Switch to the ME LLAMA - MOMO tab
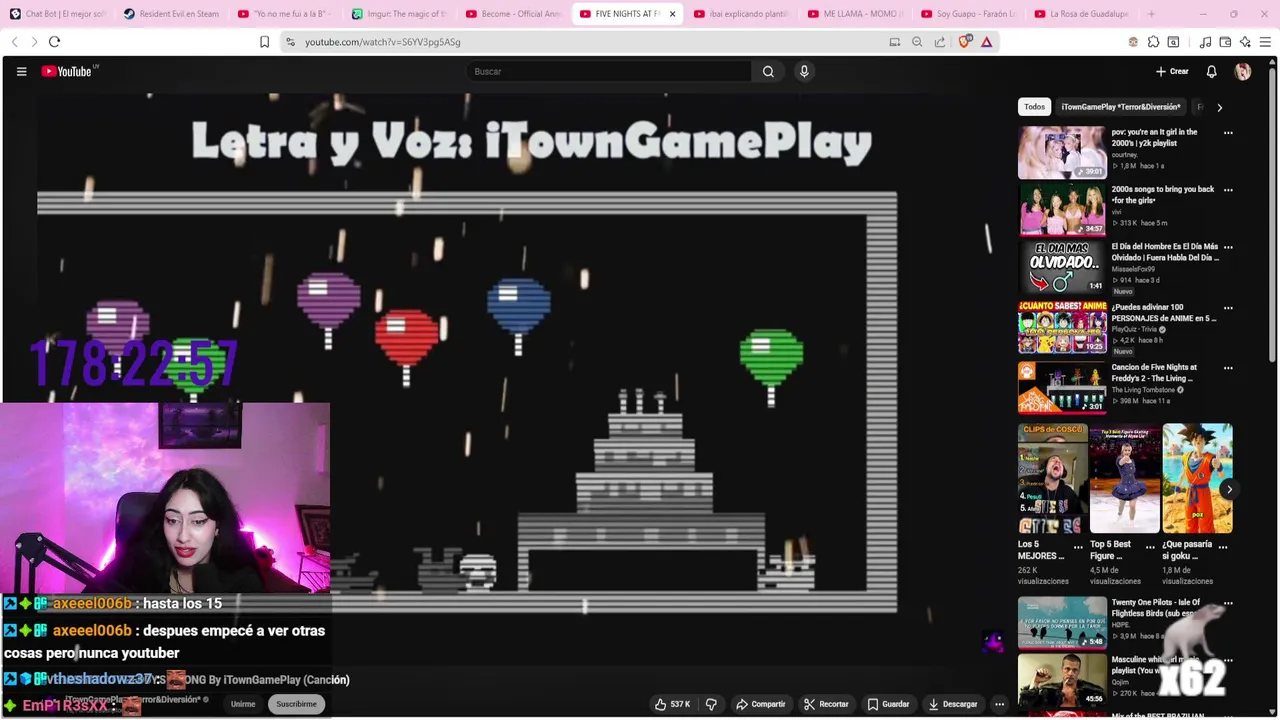The width and height of the screenshot is (1280, 720). coord(857,14)
